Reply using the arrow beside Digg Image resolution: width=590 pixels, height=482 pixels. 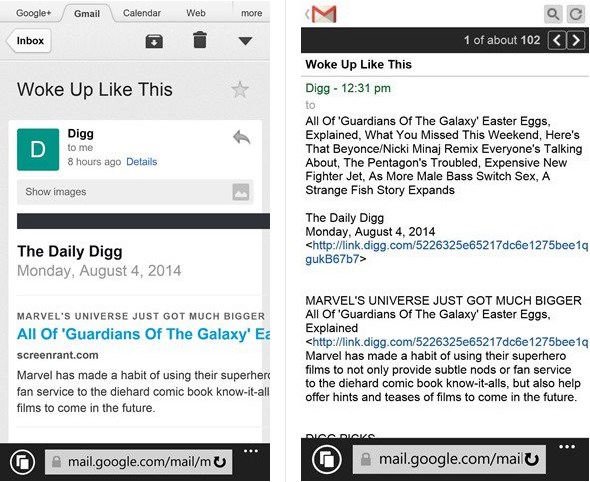click(x=241, y=137)
